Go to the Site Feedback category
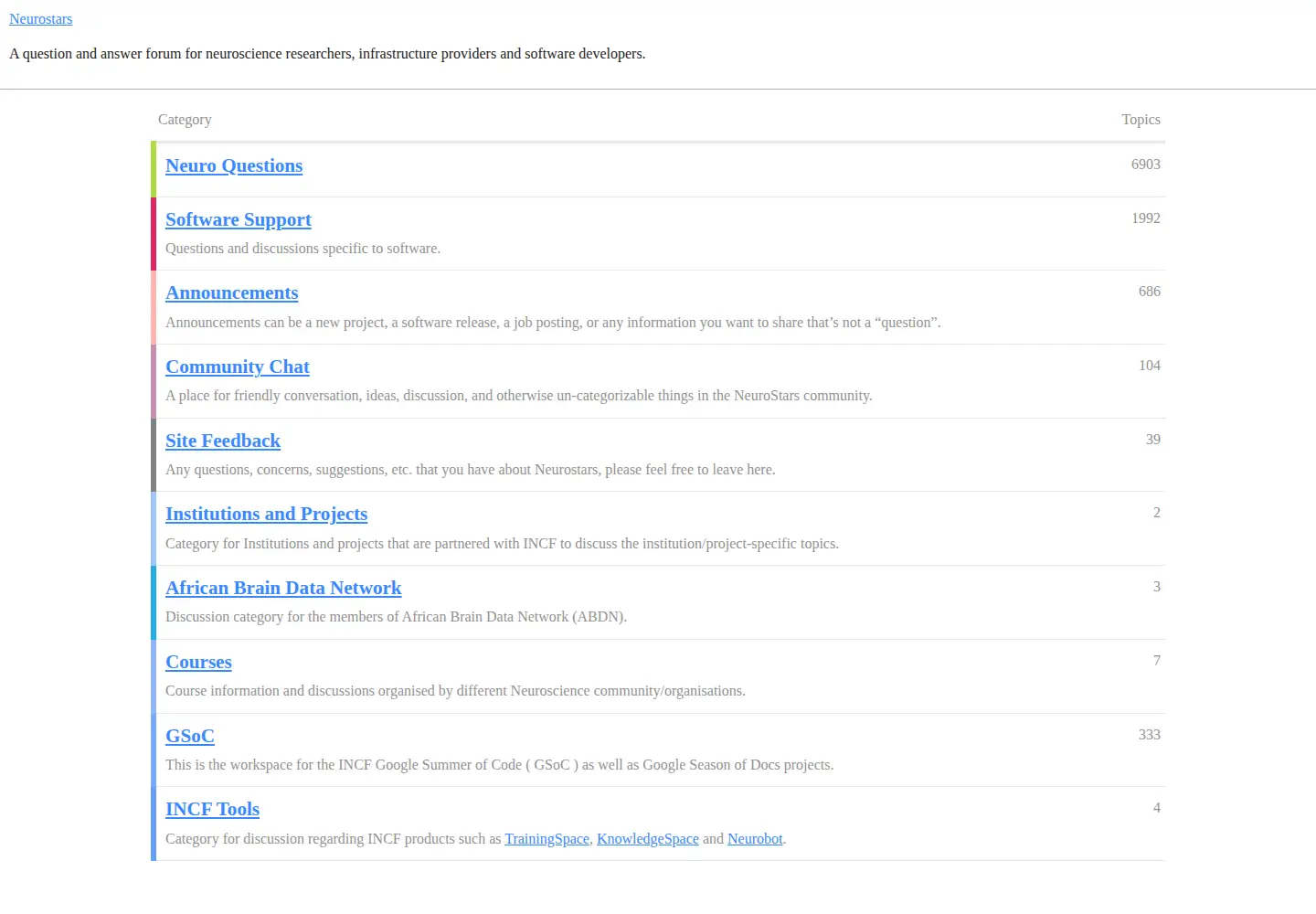Screen dimensions: 1316x914 (x=223, y=441)
